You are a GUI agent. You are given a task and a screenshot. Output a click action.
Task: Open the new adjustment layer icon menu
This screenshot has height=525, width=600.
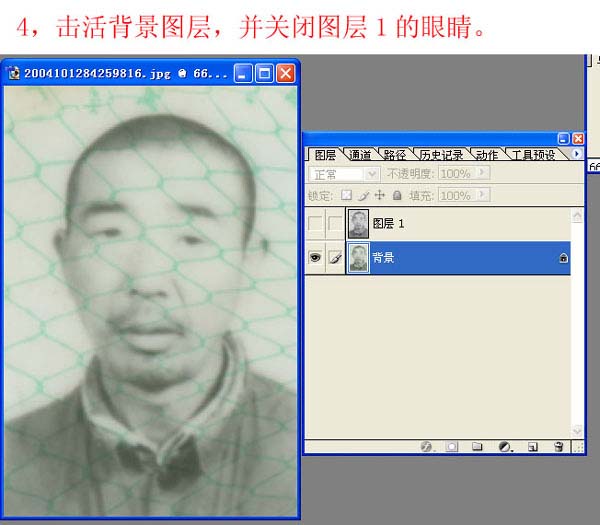coord(505,447)
